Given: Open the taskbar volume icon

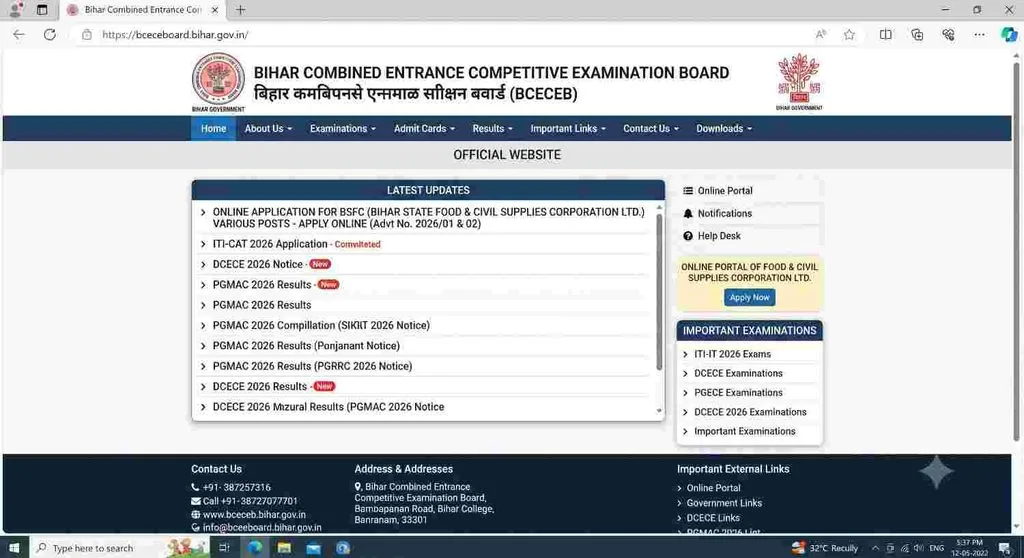Looking at the screenshot, I should (919, 548).
